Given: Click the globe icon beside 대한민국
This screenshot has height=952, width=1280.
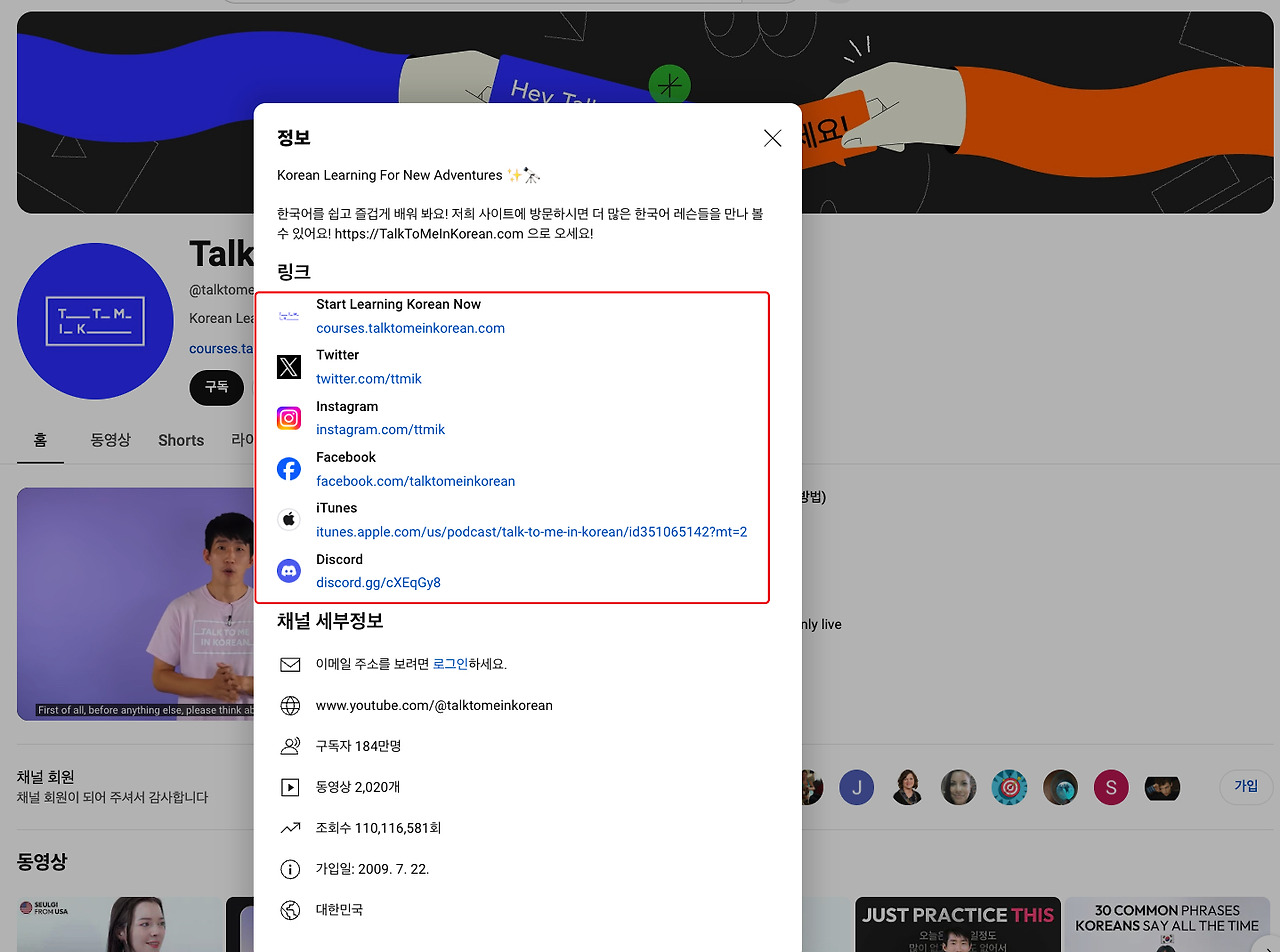Looking at the screenshot, I should click(x=290, y=909).
